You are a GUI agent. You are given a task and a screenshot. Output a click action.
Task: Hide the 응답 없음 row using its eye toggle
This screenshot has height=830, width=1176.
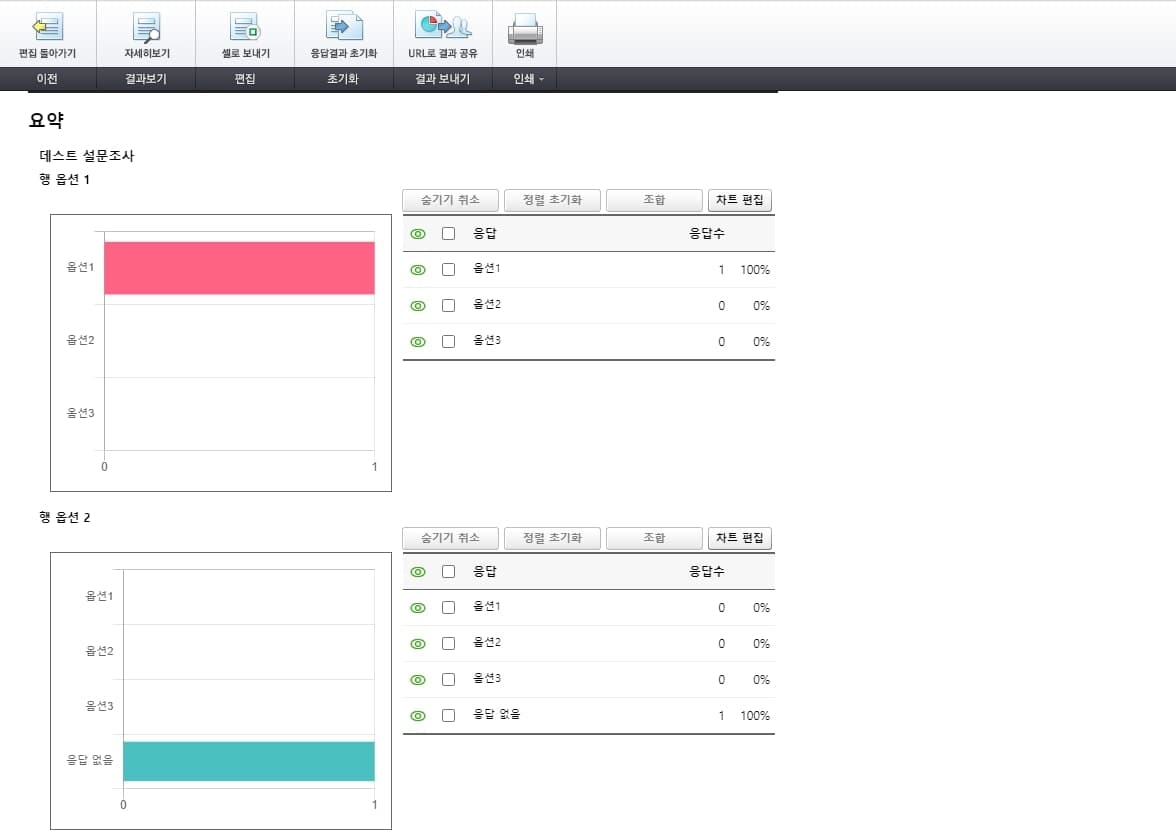pos(418,715)
